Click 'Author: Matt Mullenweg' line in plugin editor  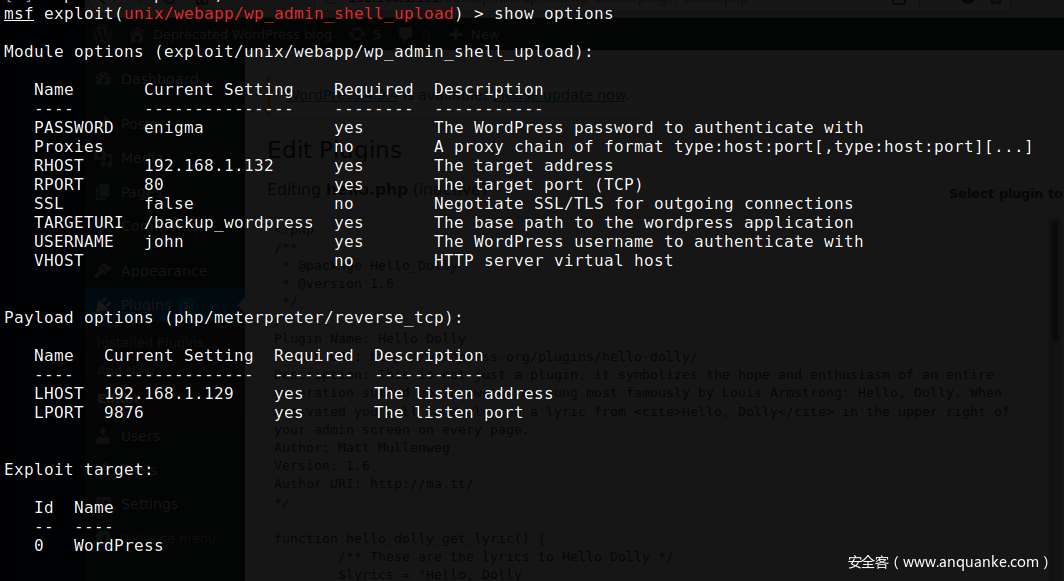pos(362,447)
